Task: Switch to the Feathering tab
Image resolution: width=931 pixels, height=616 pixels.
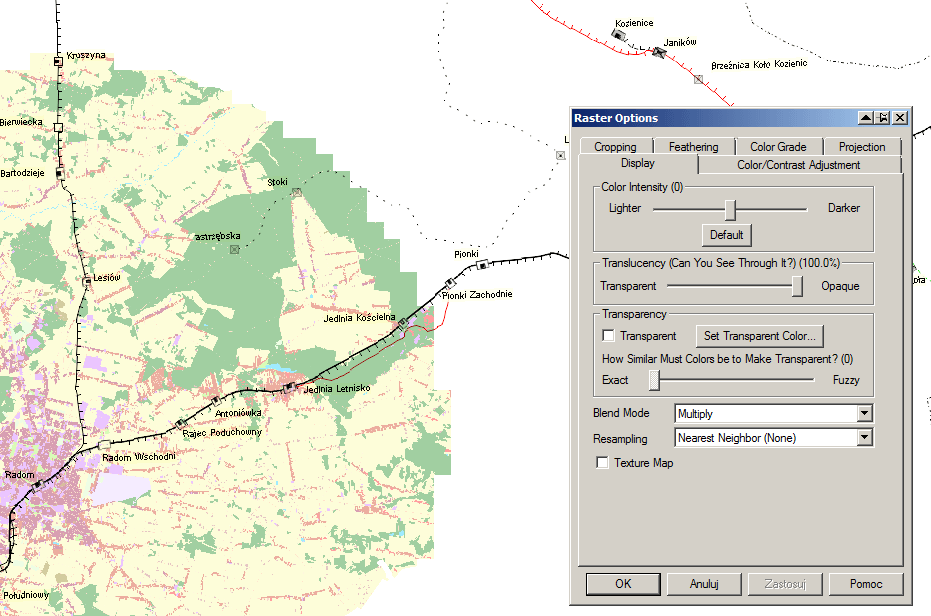Action: (x=693, y=147)
